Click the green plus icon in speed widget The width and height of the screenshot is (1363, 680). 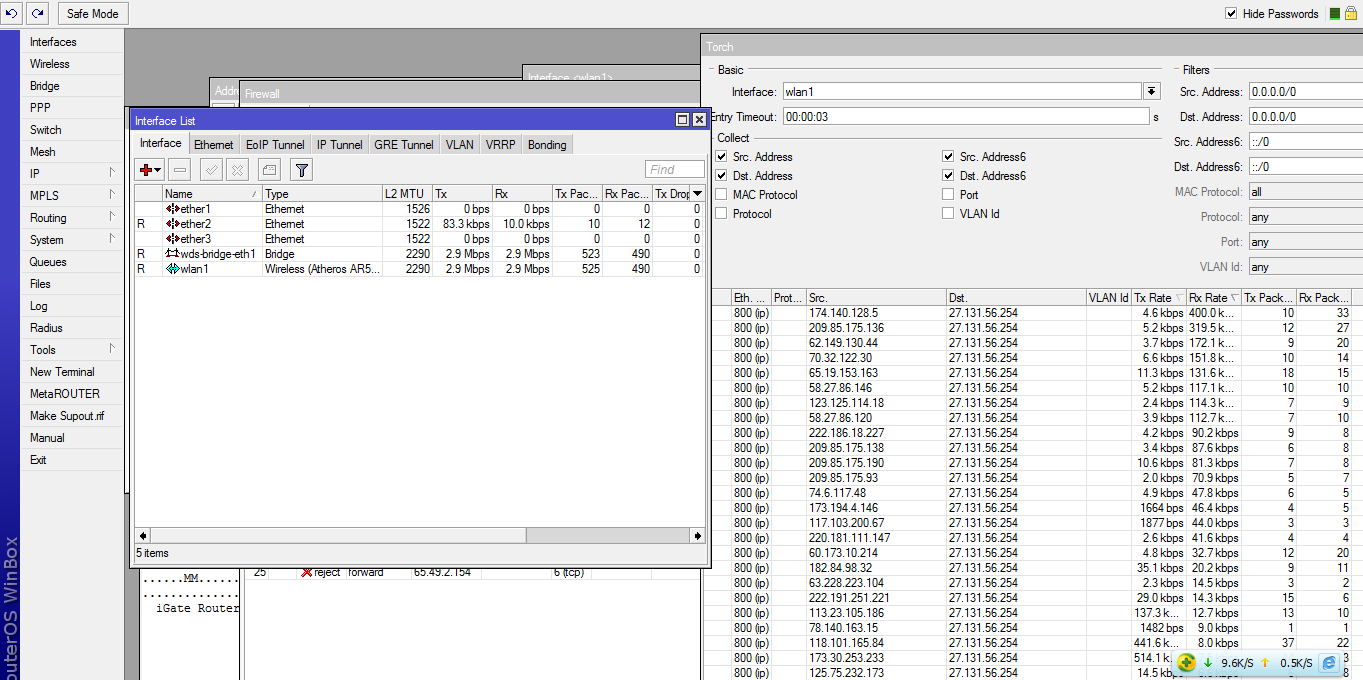(1186, 662)
